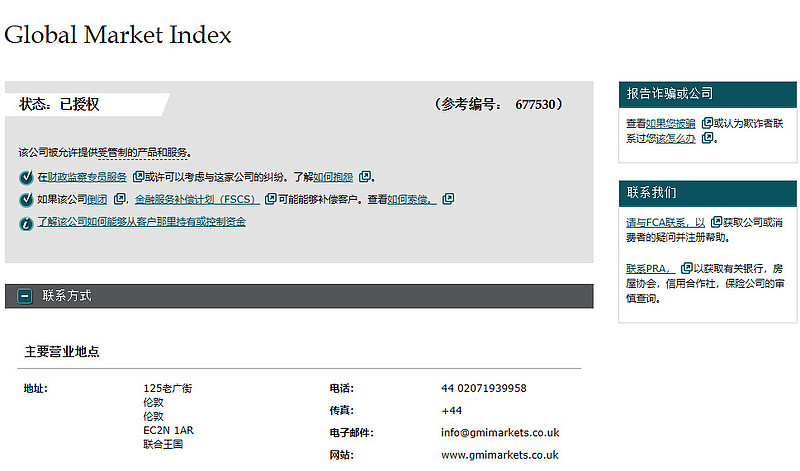Open 金融服务补偿计划 (FSCS) link

point(197,199)
